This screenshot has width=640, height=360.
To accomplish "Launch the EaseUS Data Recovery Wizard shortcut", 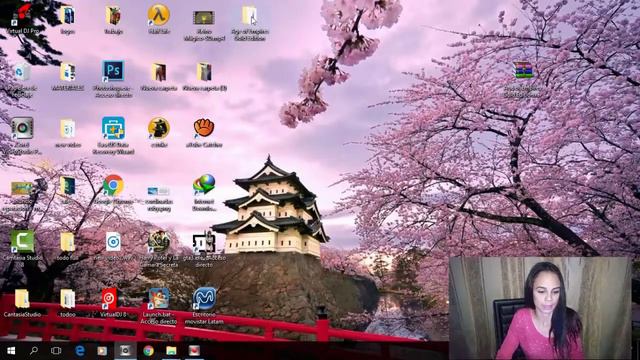I will point(113,135).
